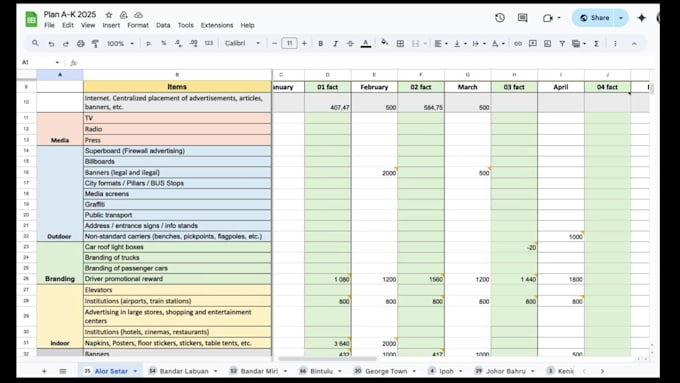Screen dimensions: 680x383
Task: Open the View menu
Action: pos(88,25)
